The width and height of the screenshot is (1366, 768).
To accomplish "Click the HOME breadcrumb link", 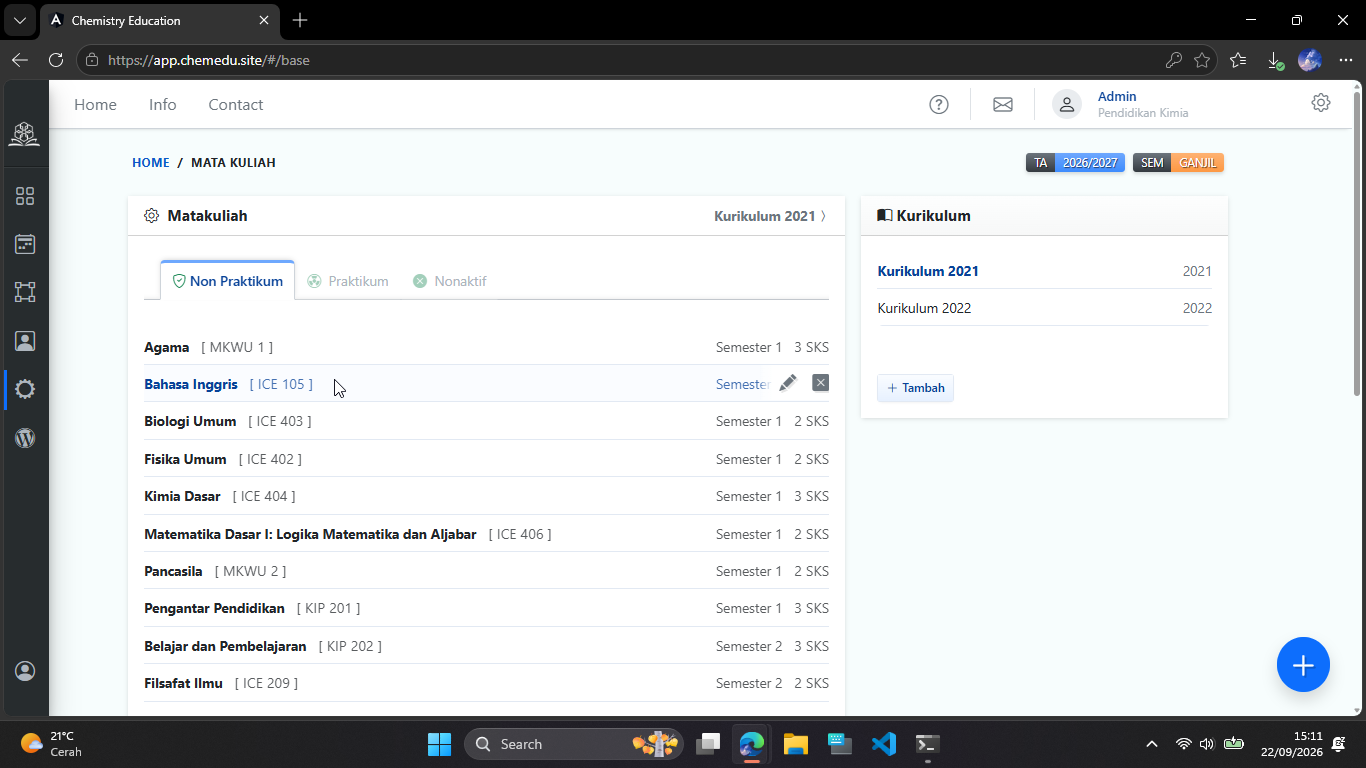I will (x=151, y=162).
